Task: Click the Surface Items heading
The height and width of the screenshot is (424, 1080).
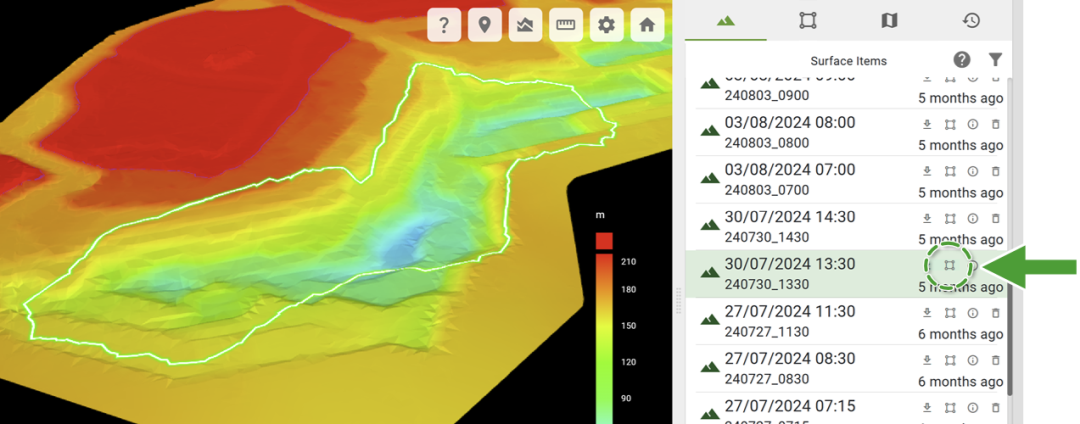Action: 849,61
